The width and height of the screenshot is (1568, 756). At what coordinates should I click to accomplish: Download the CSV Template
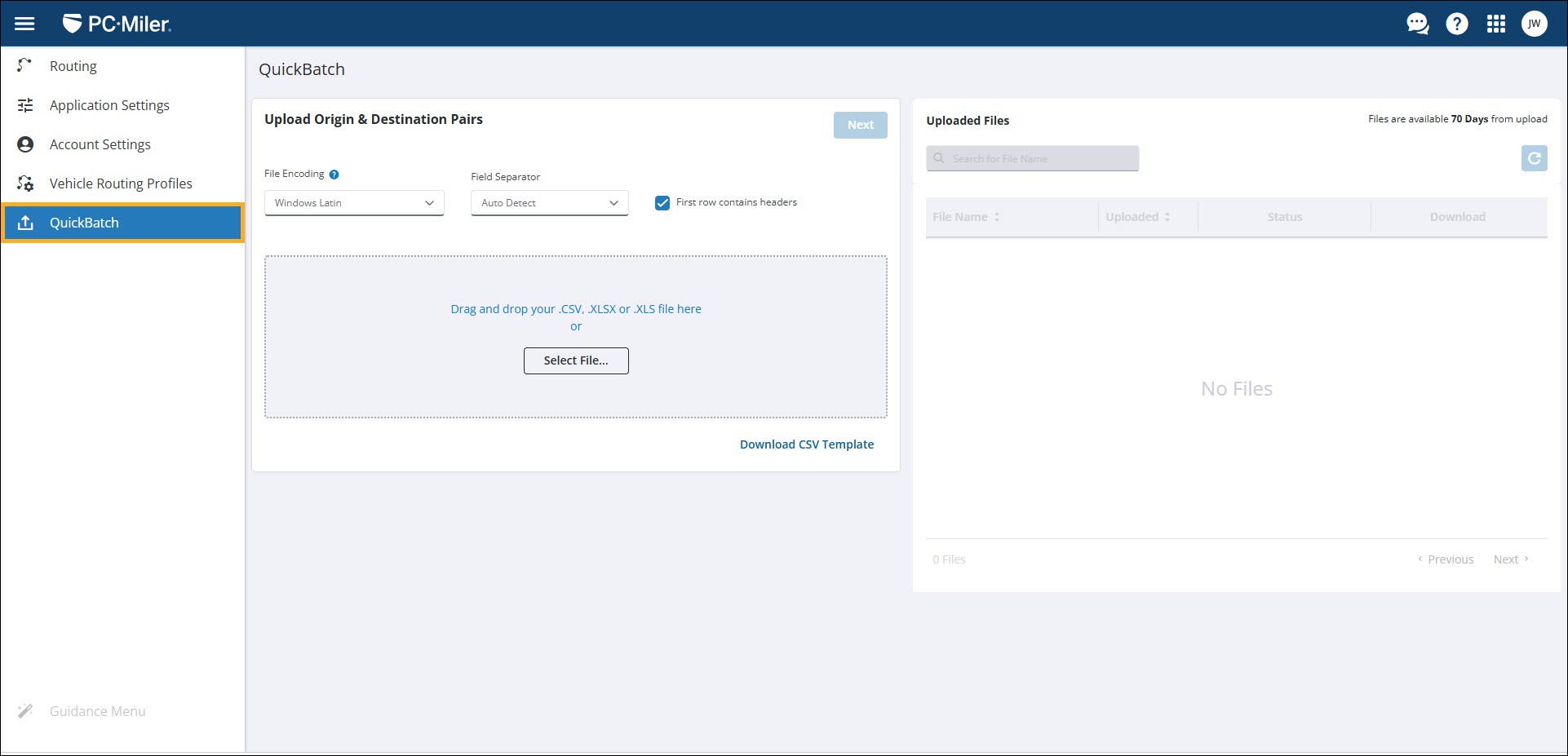tap(806, 444)
